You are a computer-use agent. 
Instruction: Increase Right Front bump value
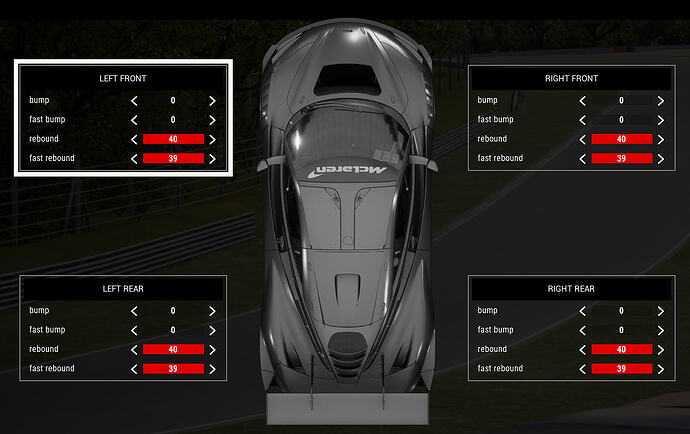click(x=661, y=101)
